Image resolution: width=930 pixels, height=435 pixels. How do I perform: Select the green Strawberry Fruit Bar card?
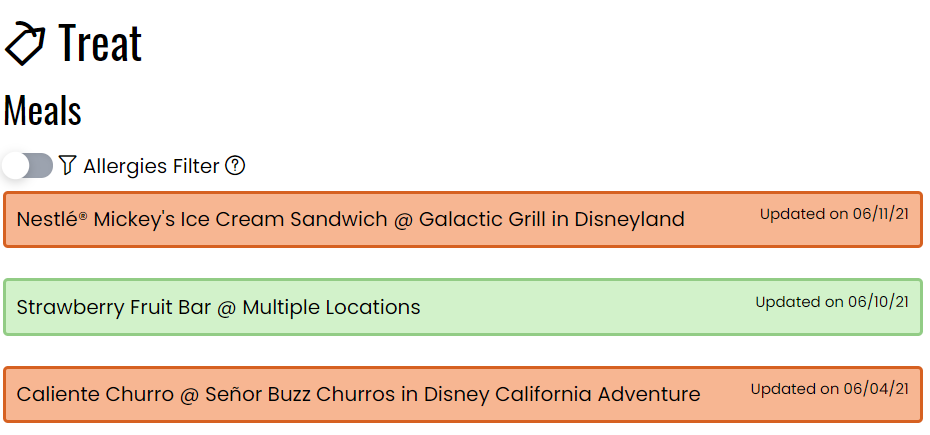(463, 307)
